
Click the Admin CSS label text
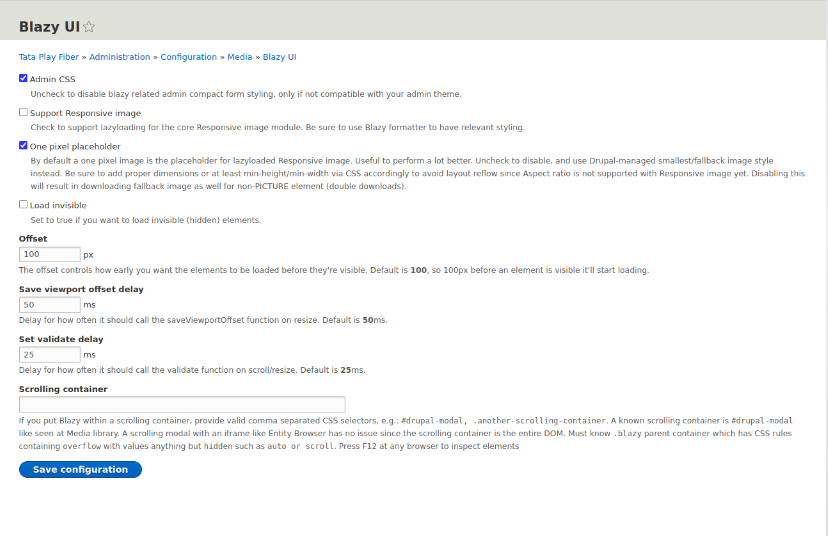pyautogui.click(x=52, y=79)
